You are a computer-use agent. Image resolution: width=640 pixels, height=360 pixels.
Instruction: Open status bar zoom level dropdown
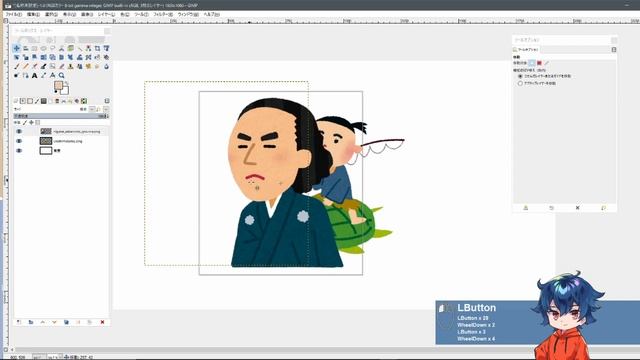click(55, 357)
